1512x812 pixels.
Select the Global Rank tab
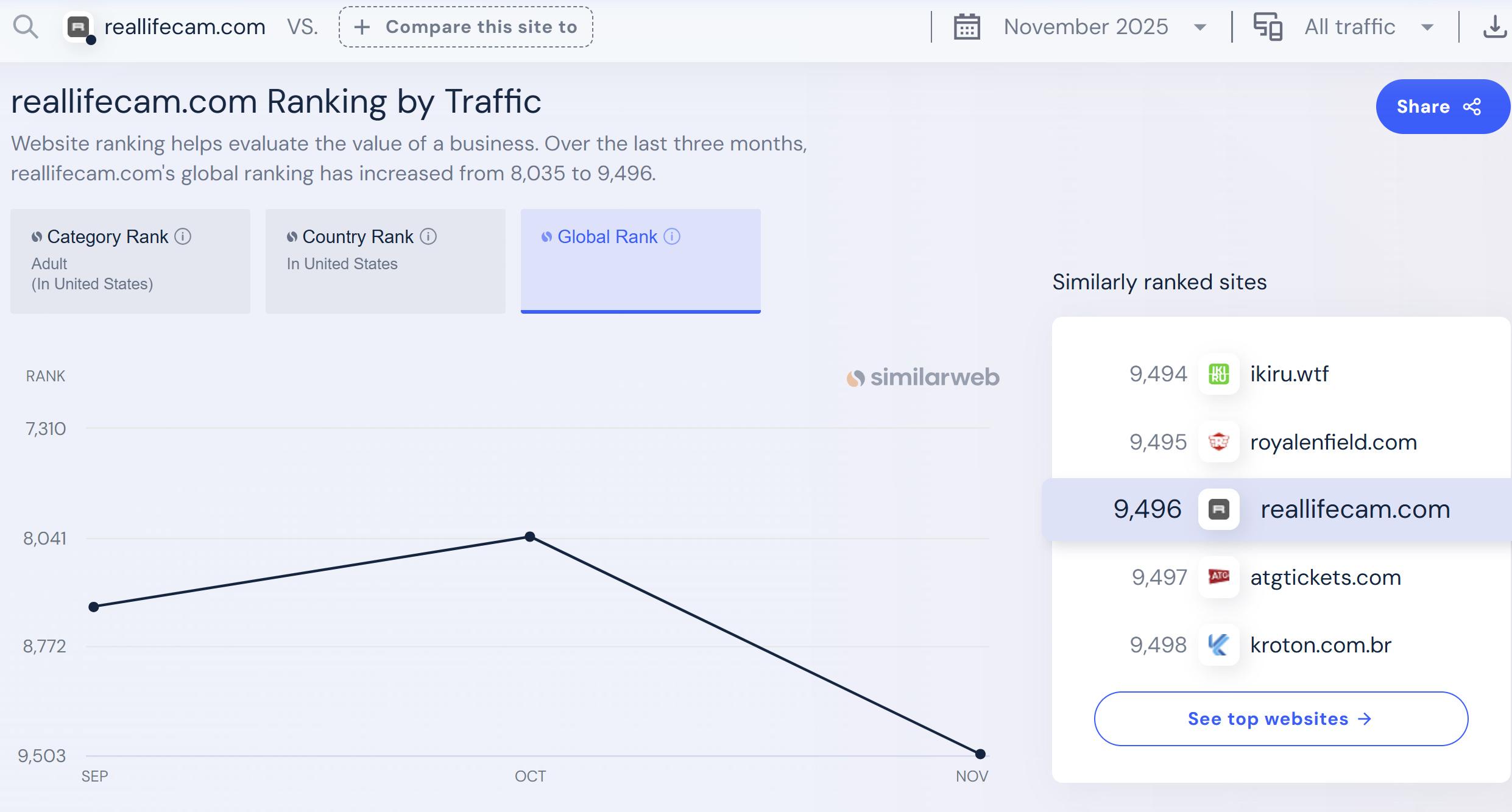640,261
